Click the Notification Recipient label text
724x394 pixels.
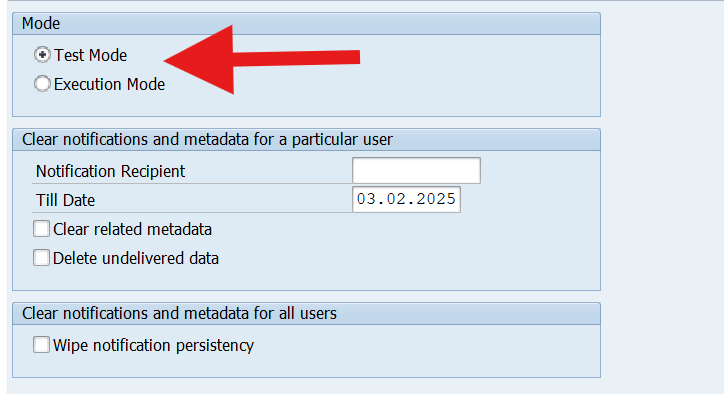(110, 171)
